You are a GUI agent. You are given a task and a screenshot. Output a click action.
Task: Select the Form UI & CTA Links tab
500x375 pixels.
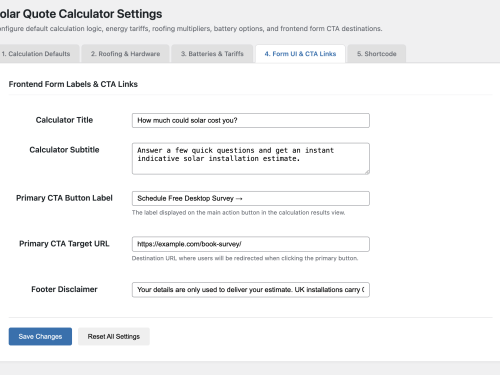click(x=300, y=54)
